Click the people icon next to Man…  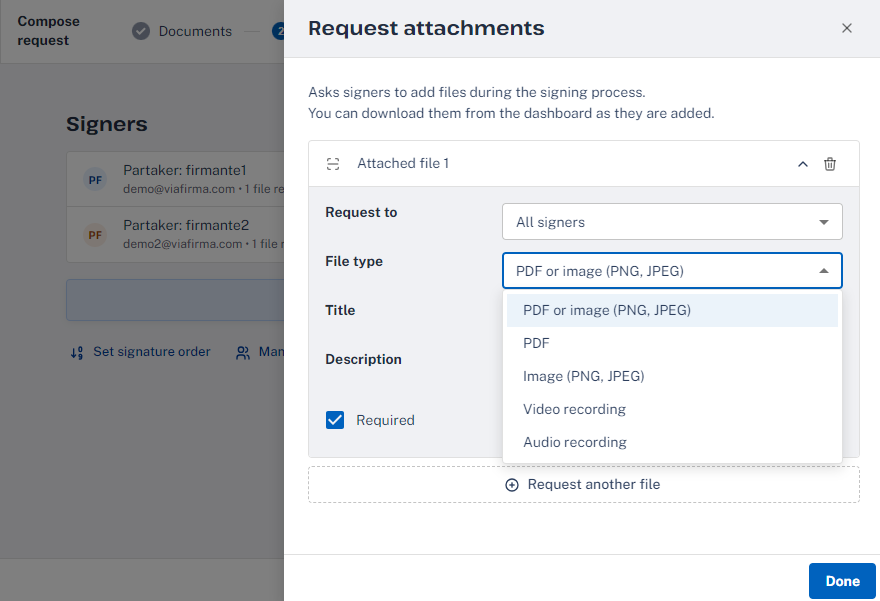(242, 352)
